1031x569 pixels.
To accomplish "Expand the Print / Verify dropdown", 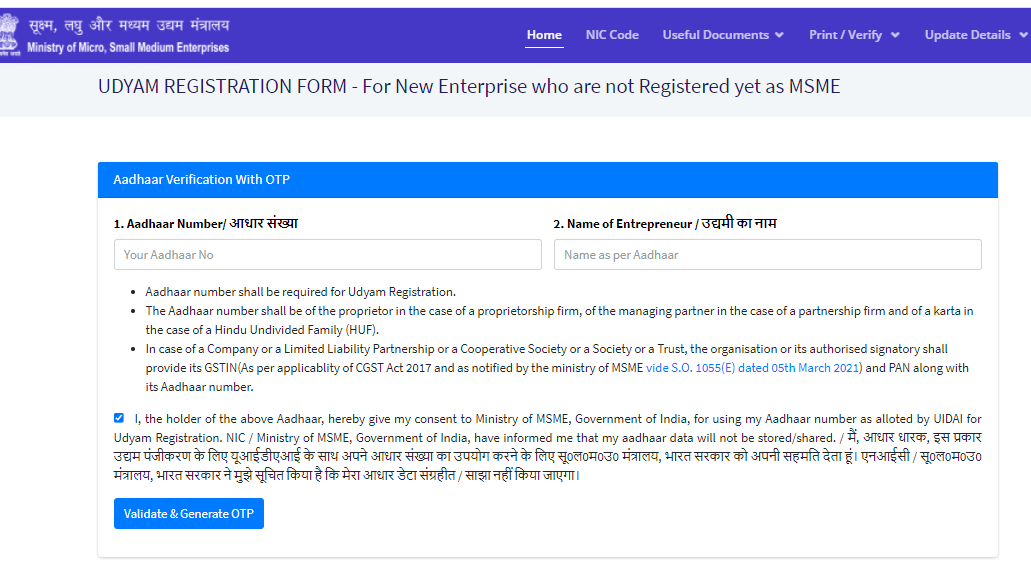I will 846,35.
